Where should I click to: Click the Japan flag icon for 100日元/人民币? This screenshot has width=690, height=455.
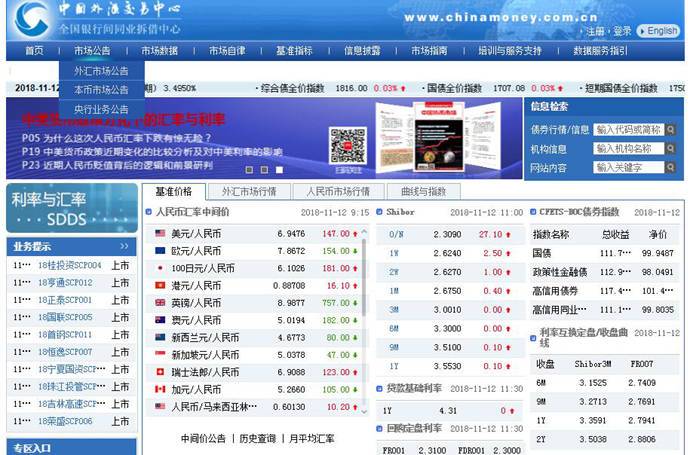160,268
